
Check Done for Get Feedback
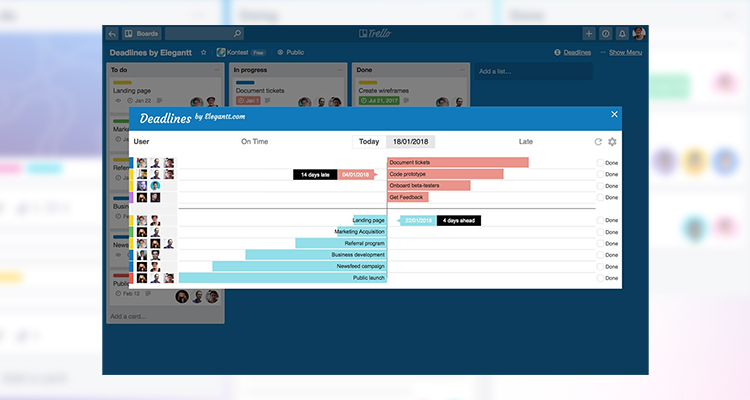tap(600, 197)
